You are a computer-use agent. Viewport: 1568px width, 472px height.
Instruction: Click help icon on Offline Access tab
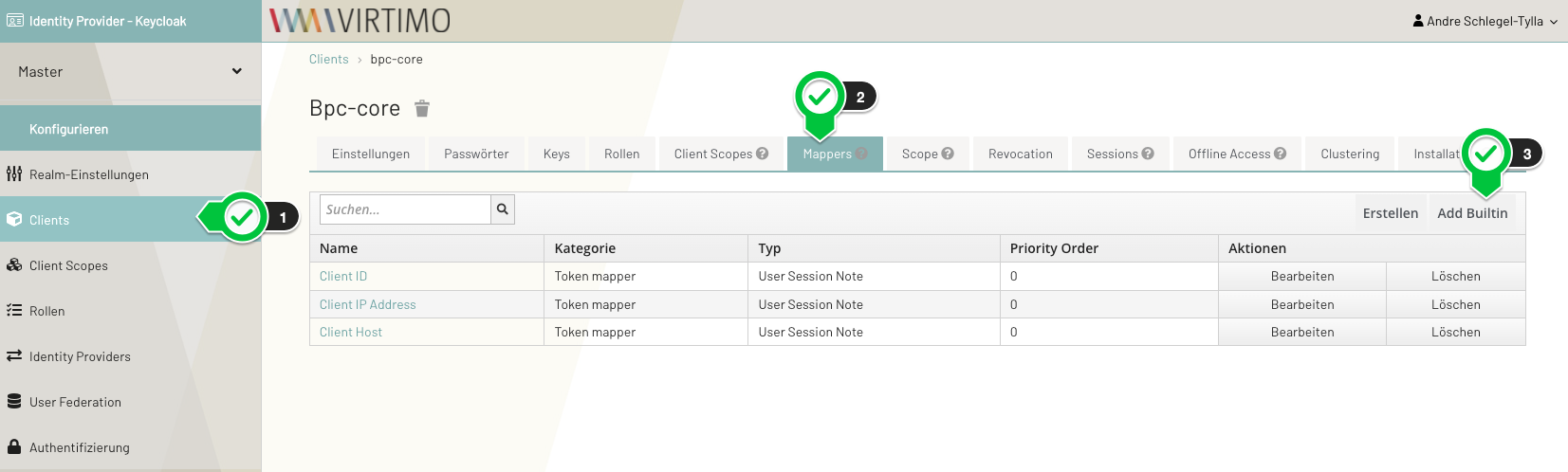click(x=1281, y=154)
